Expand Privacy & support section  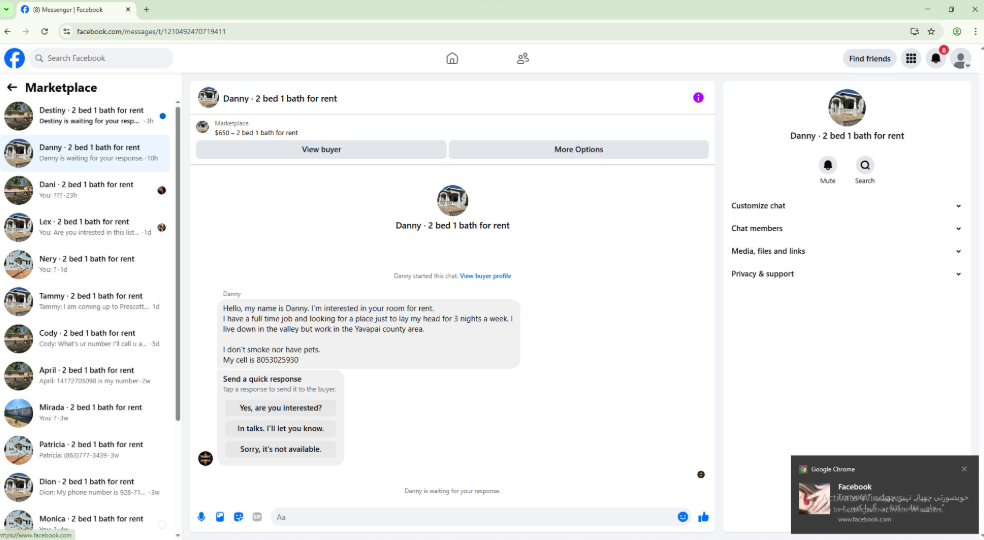tap(845, 274)
